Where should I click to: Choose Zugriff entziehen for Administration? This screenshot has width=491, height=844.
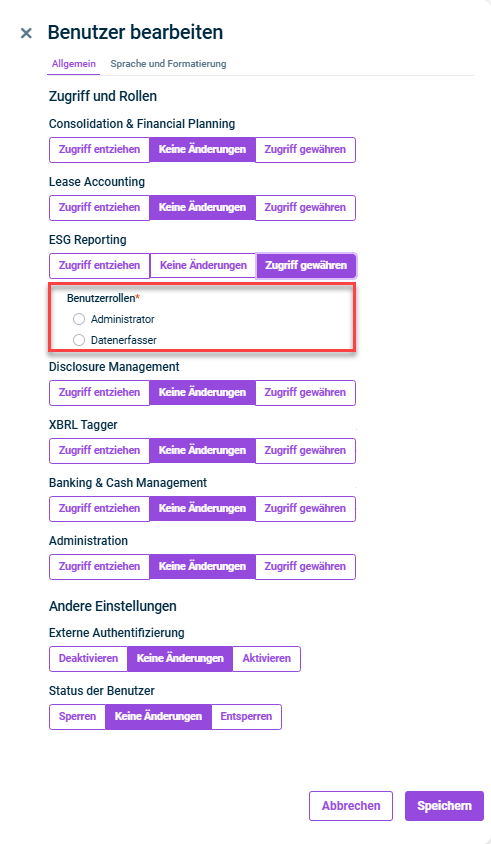[x=99, y=567]
